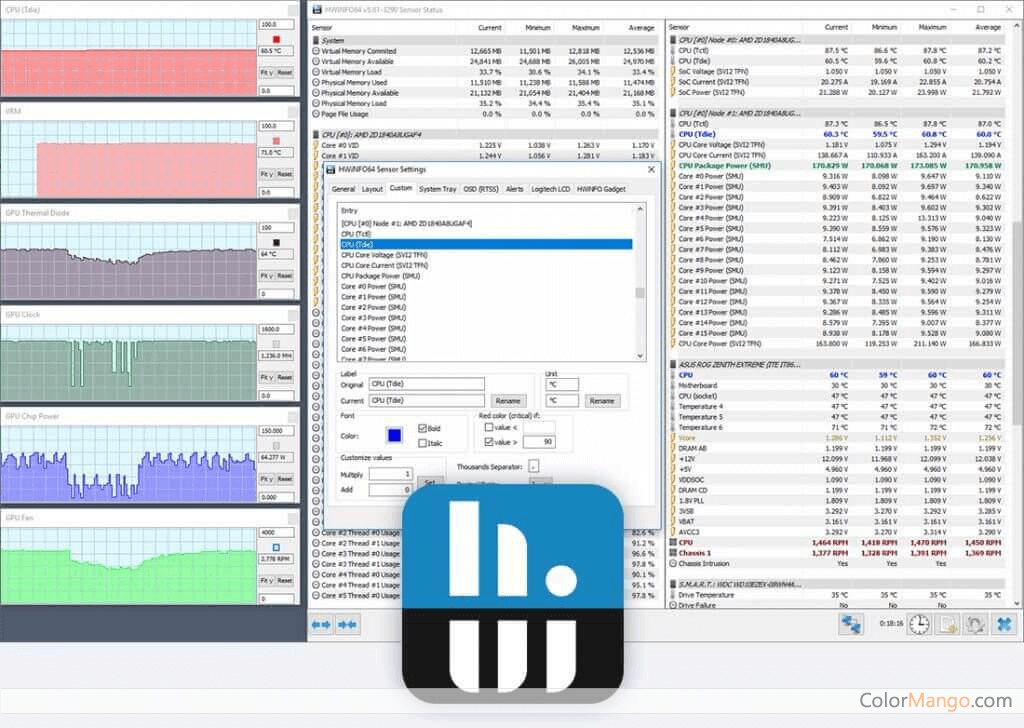Click the Current label text field
Image resolution: width=1024 pixels, height=728 pixels.
pos(426,400)
